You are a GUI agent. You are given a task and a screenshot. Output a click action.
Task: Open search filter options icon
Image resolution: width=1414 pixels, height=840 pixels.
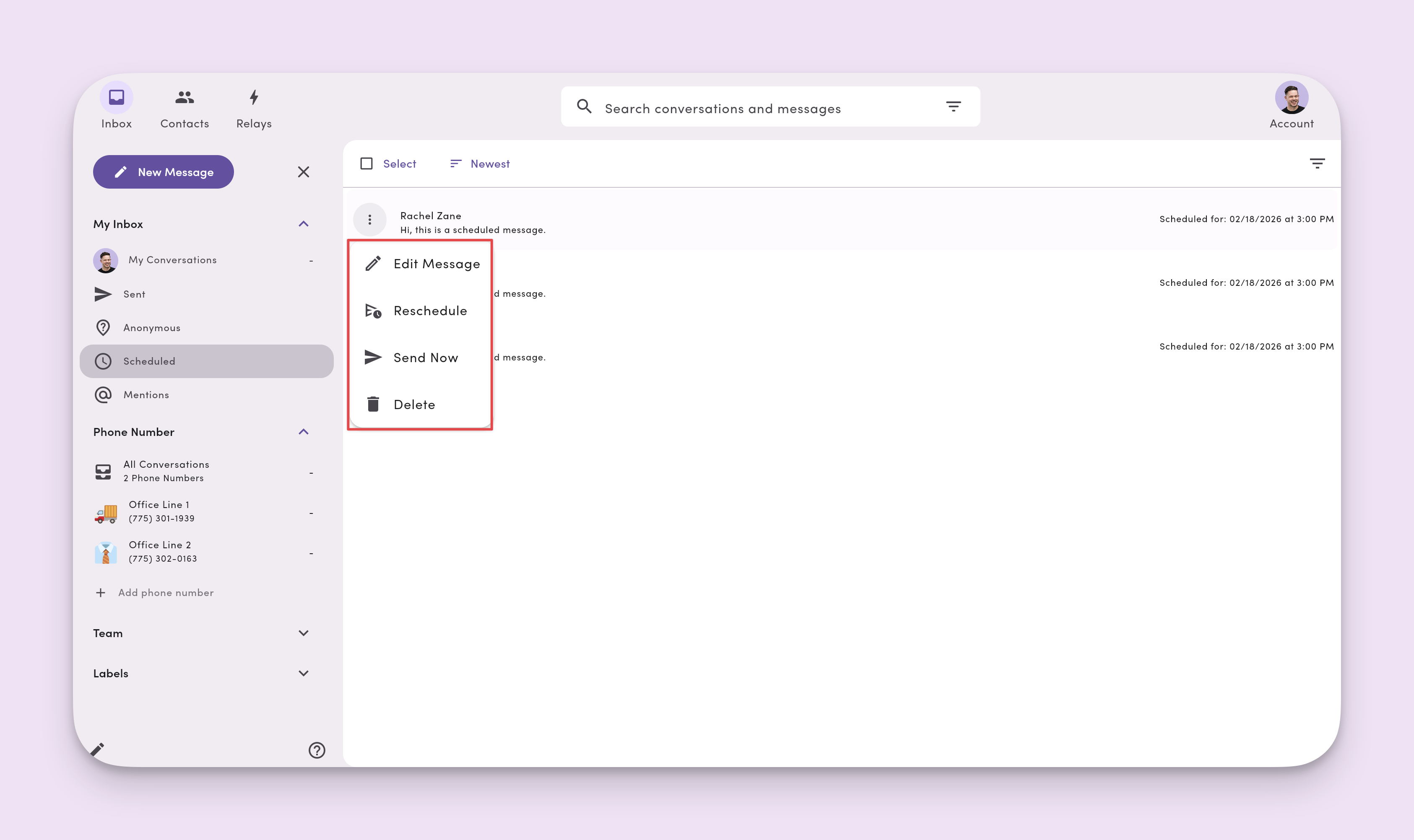pyautogui.click(x=953, y=106)
